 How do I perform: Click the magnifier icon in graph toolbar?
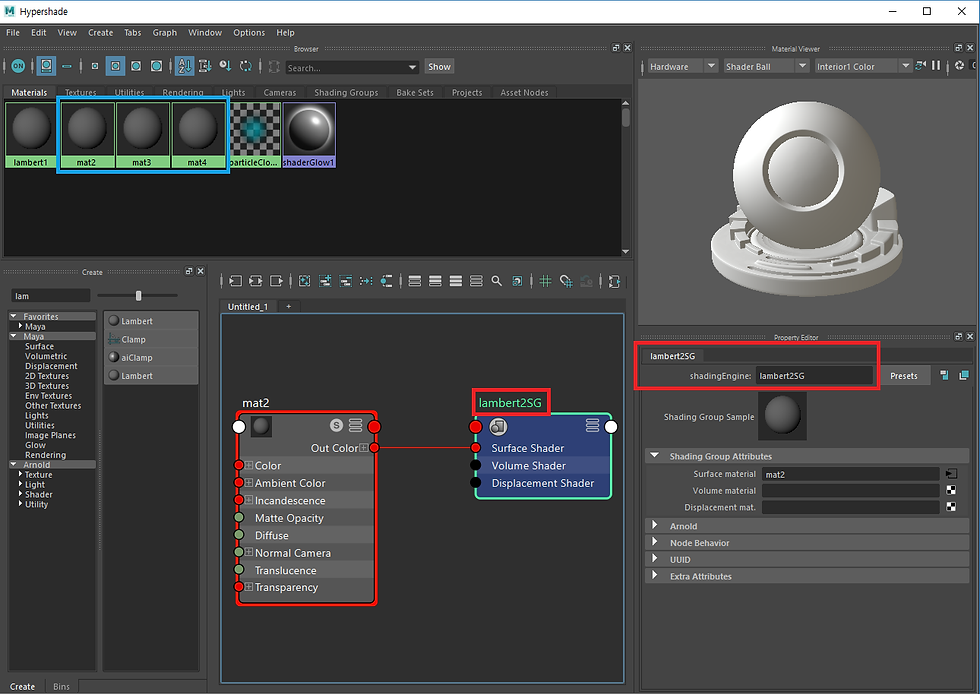pyautogui.click(x=496, y=281)
